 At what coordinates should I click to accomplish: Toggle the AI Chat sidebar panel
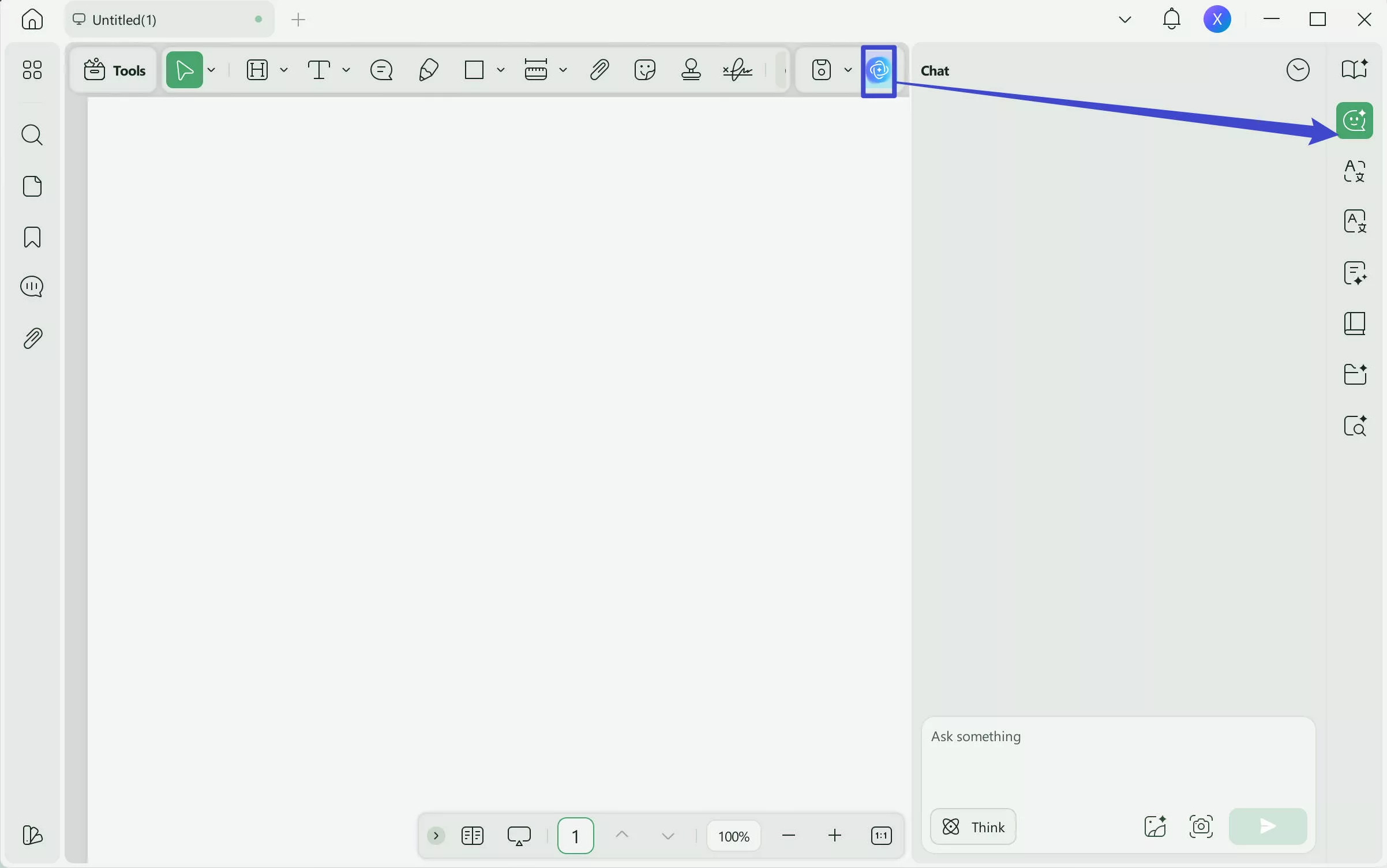(1355, 121)
